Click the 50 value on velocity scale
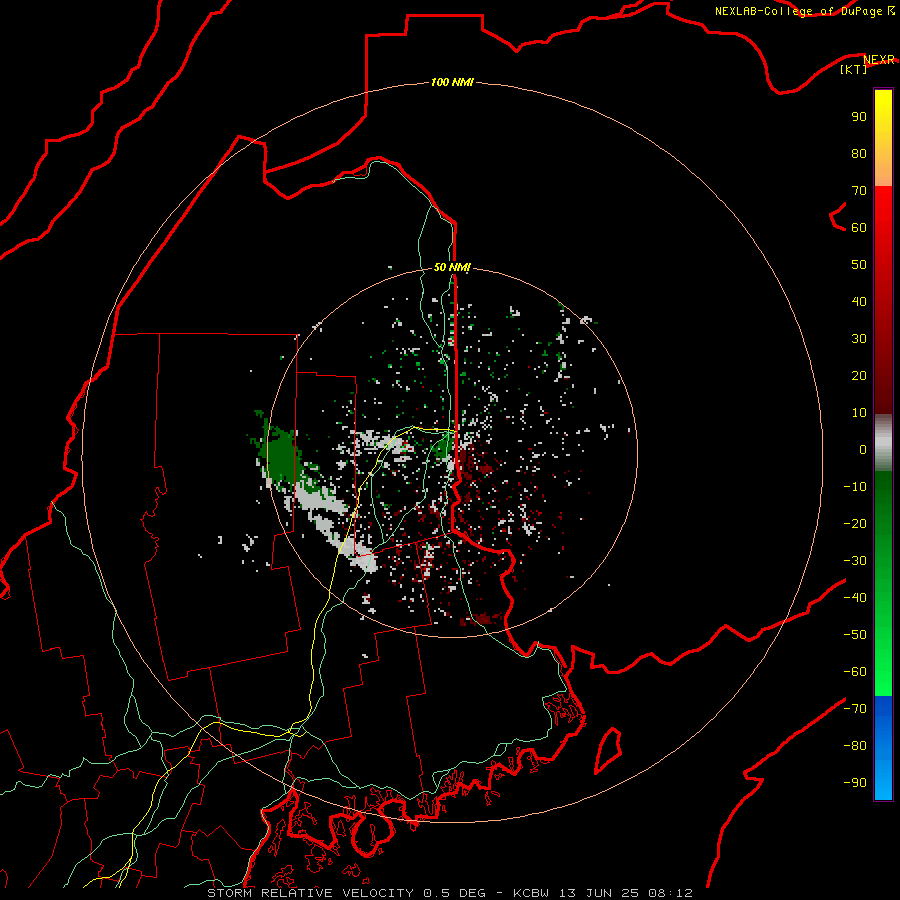This screenshot has width=900, height=900. pos(859,265)
